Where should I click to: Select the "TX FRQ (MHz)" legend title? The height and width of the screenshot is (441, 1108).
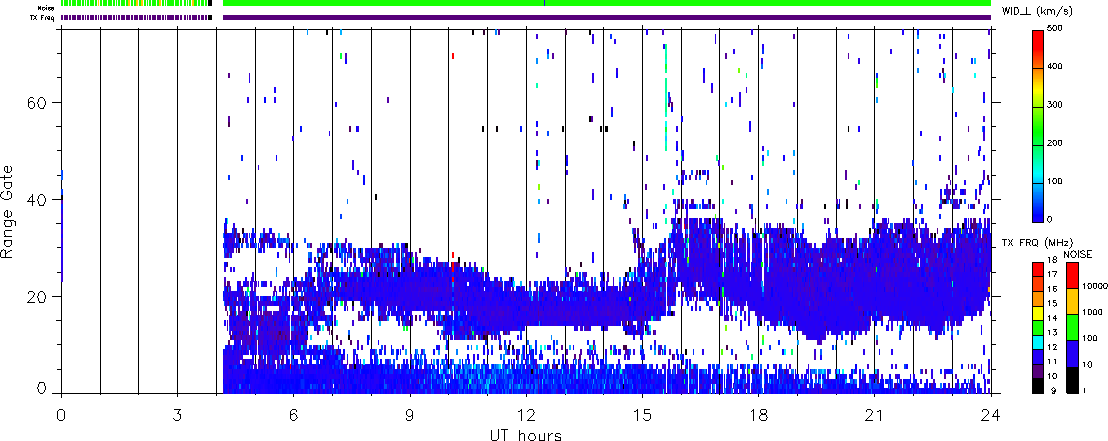coord(1037,243)
